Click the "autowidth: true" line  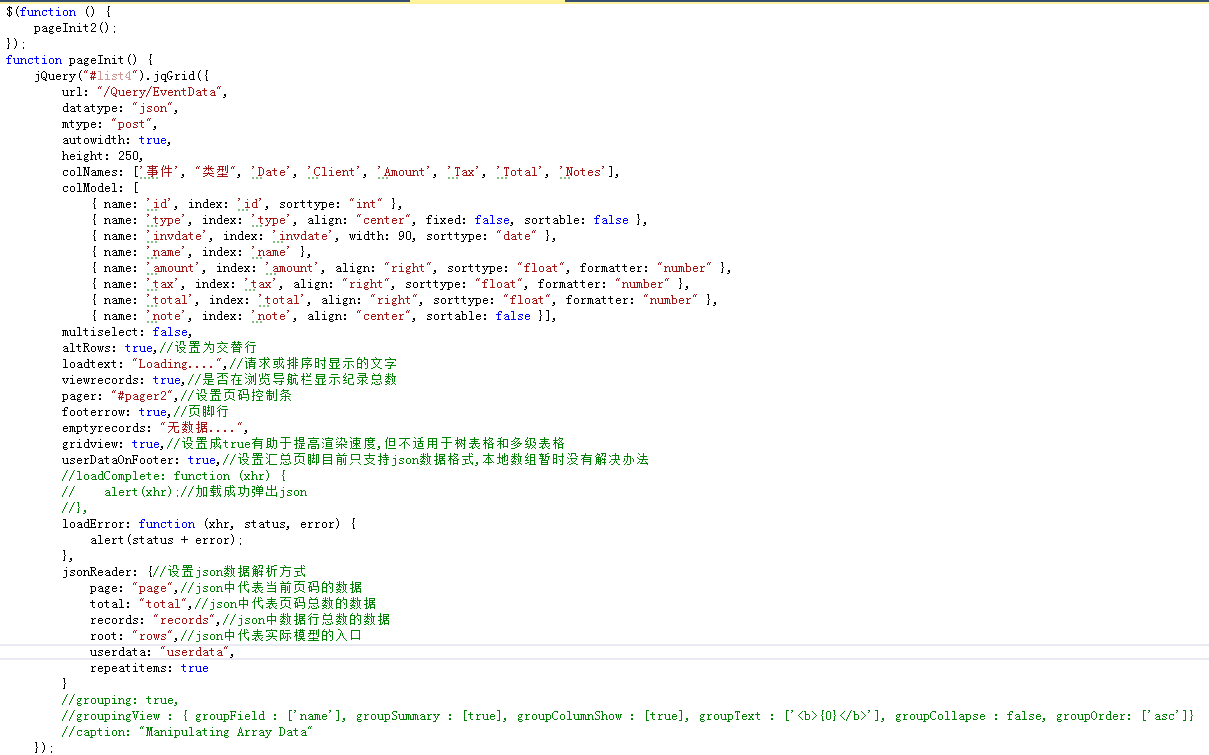tap(115, 140)
